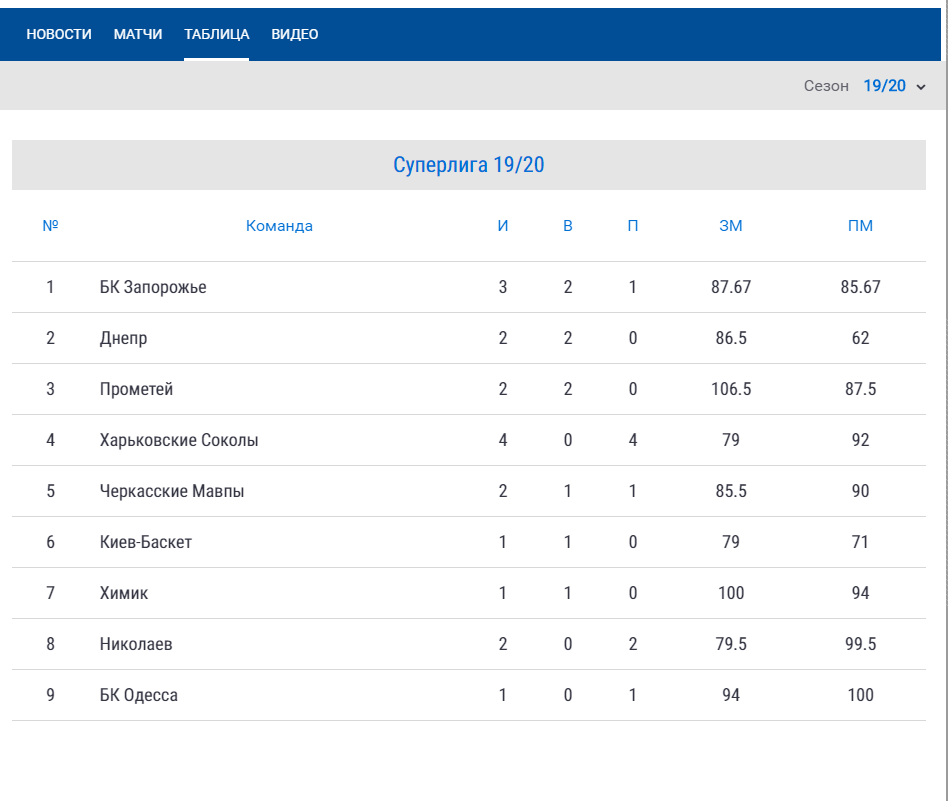Sort table by ЗМ column
This screenshot has width=948, height=801.
point(731,226)
